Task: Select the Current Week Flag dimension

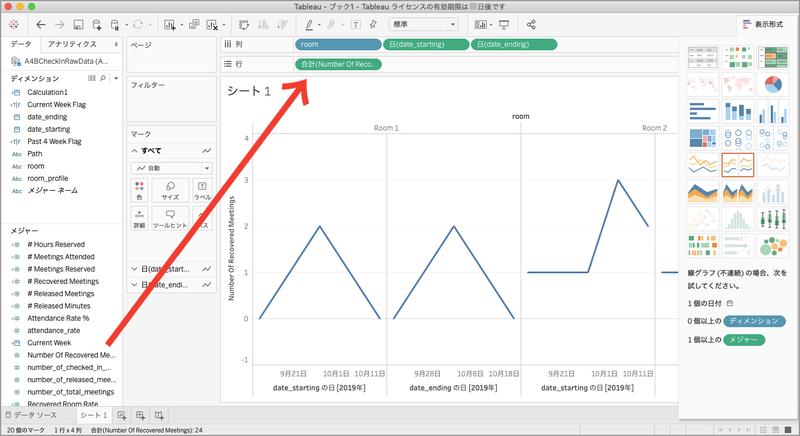Action: pos(57,105)
